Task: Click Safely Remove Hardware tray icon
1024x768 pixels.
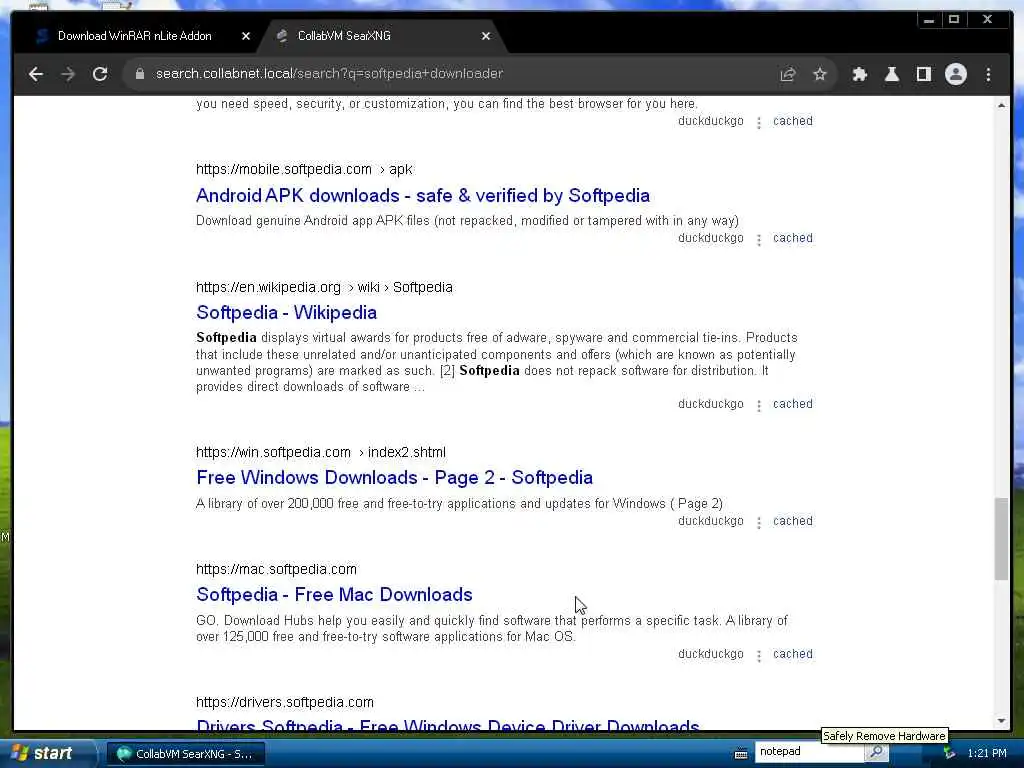Action: 950,754
